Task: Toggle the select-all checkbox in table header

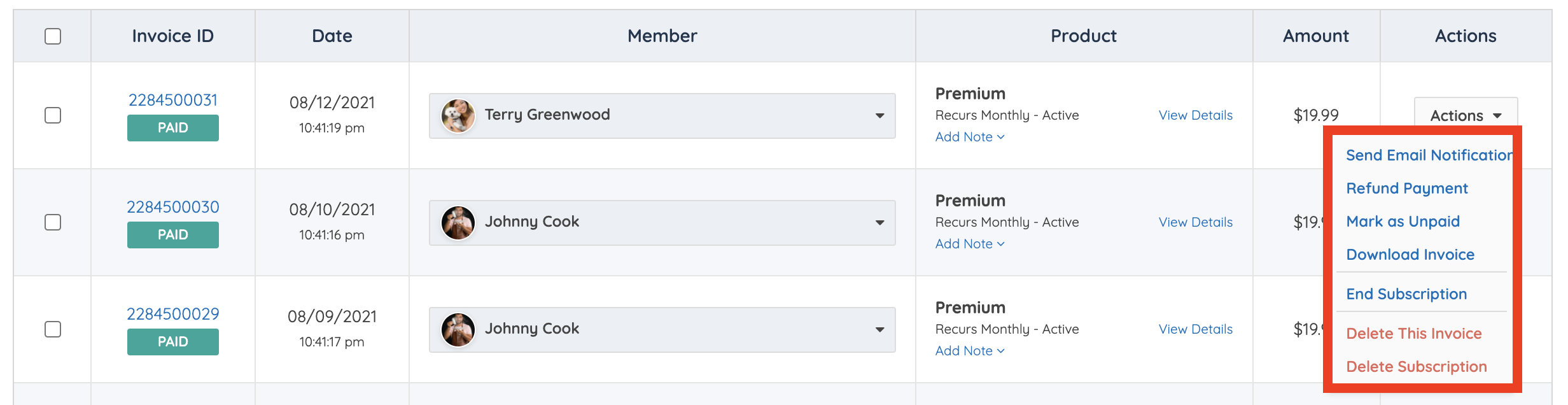Action: [53, 36]
